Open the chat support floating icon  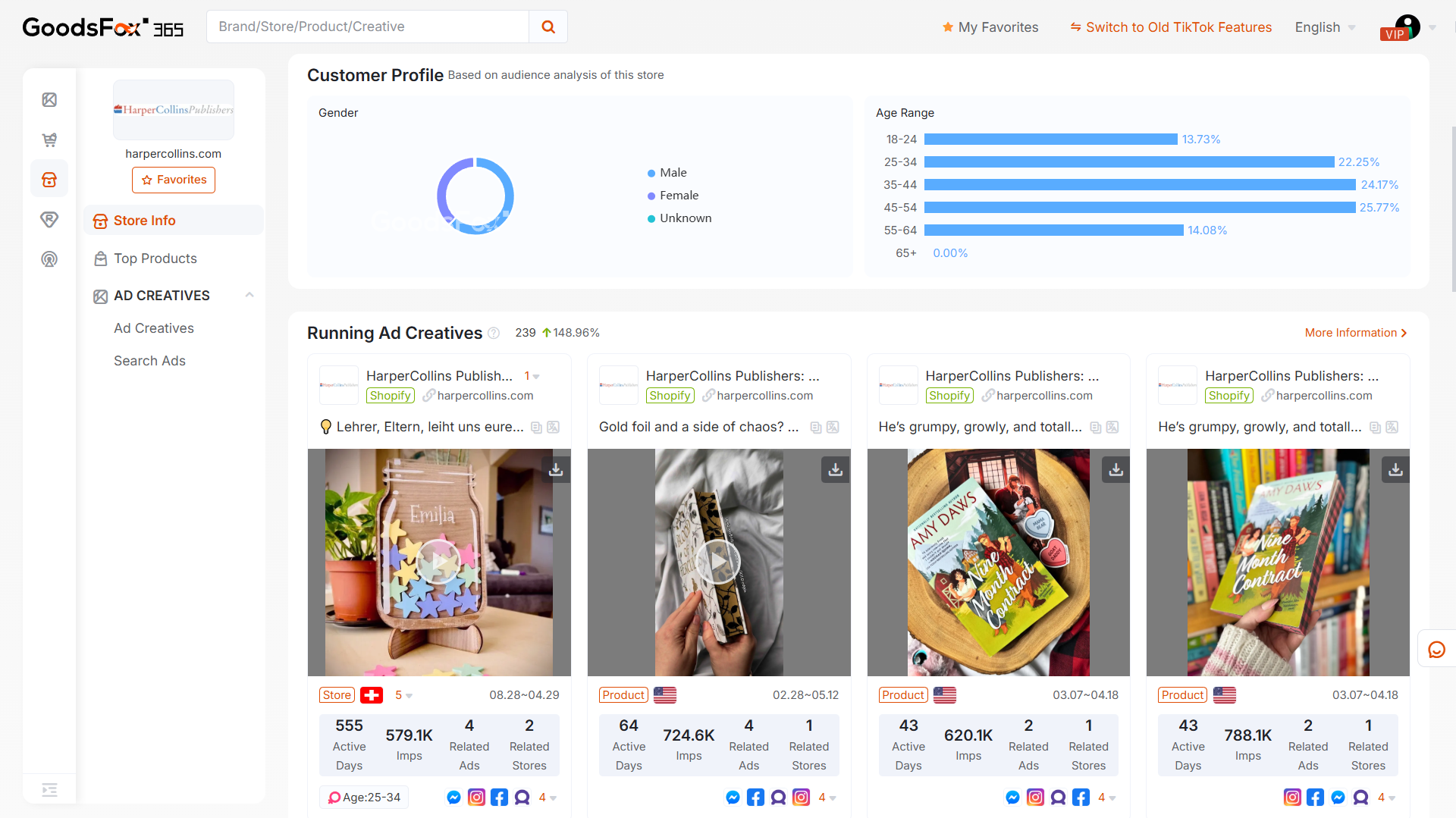pos(1436,649)
